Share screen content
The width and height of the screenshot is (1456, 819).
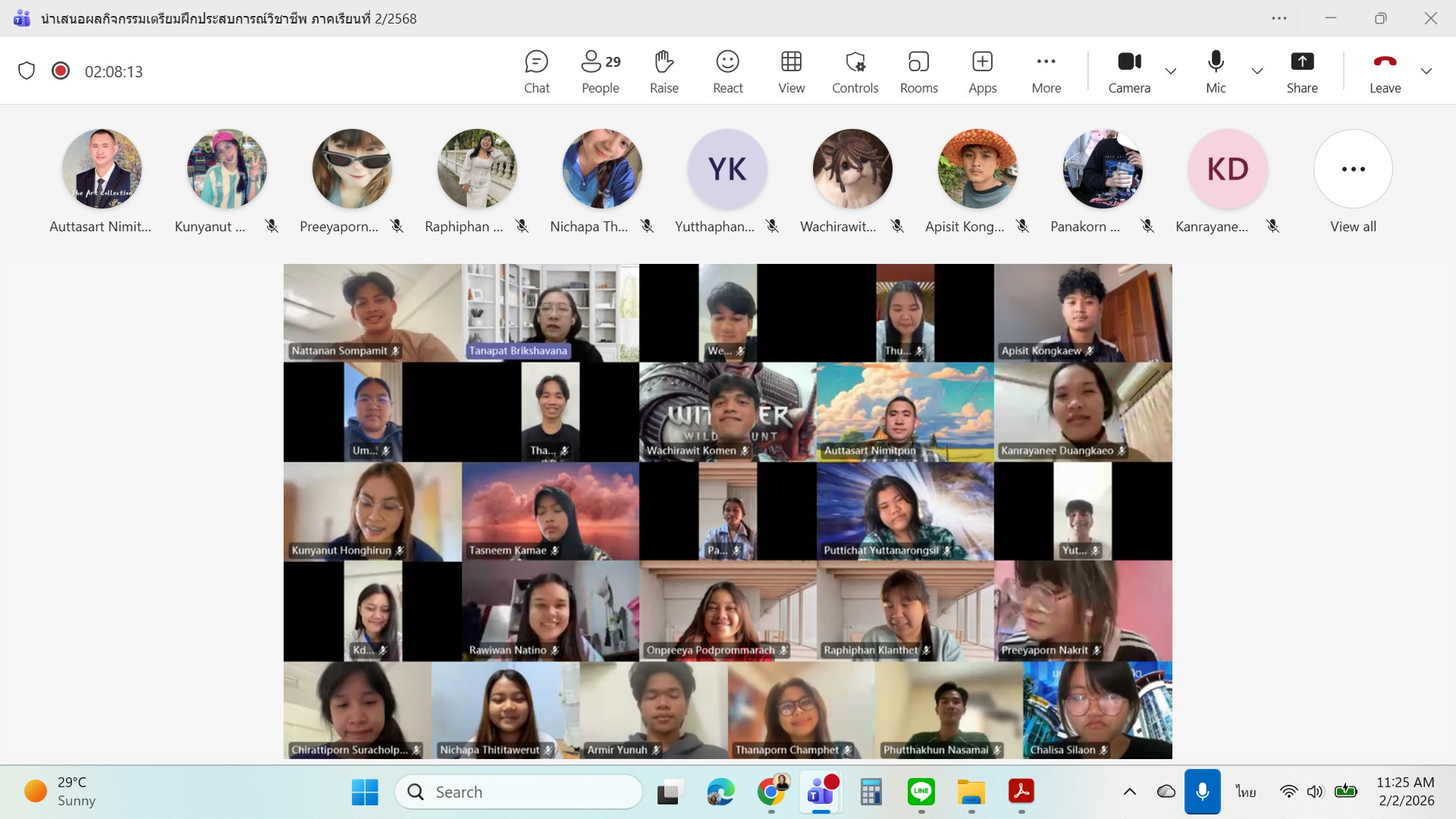[1301, 71]
